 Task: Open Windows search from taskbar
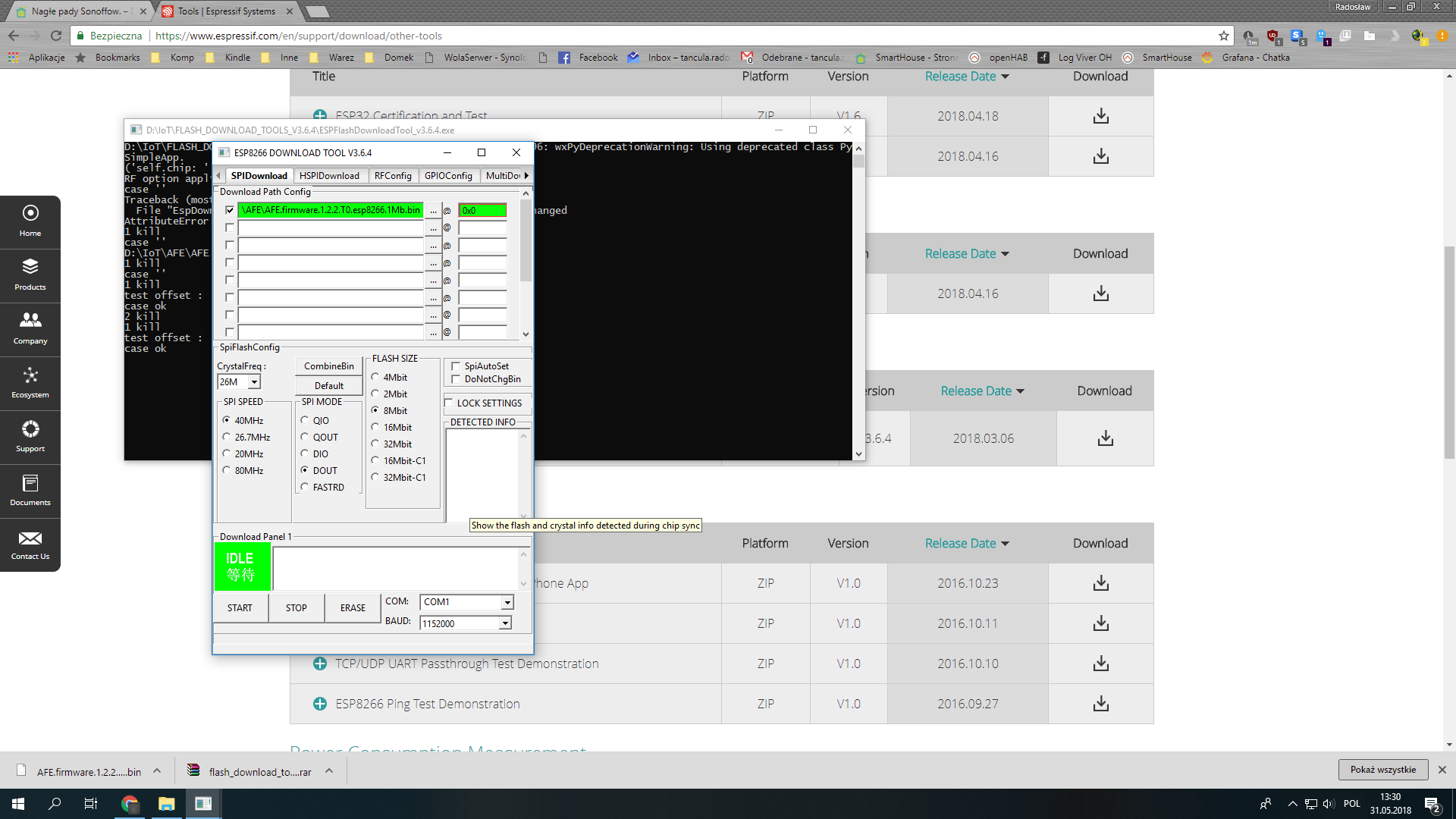click(x=55, y=804)
